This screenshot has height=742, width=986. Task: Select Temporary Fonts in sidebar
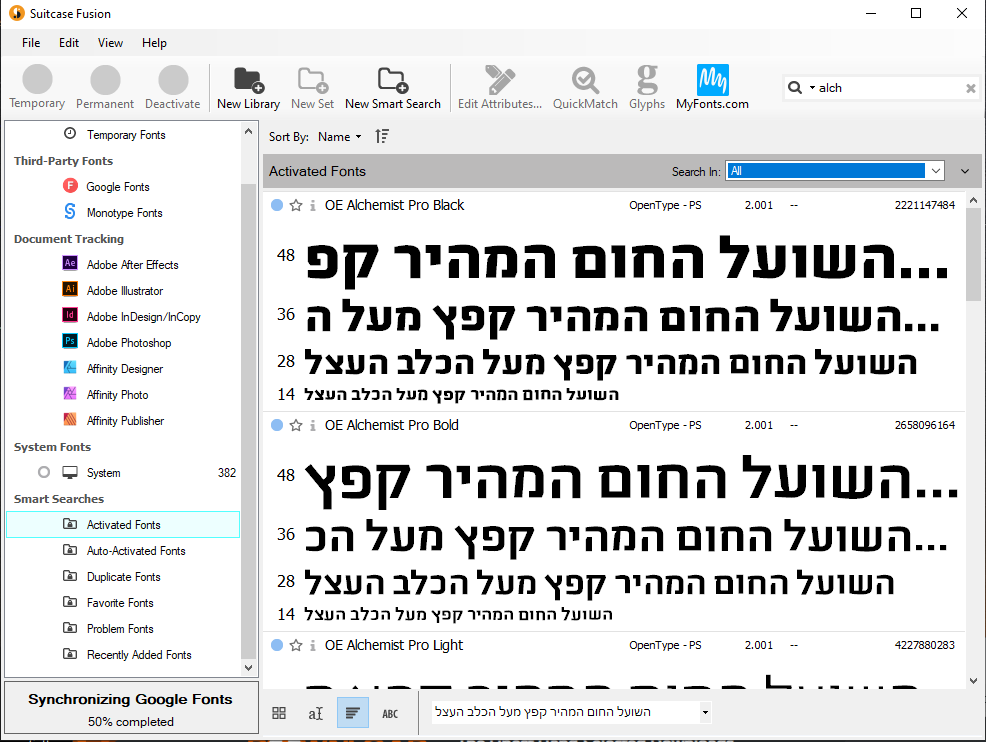(x=123, y=135)
